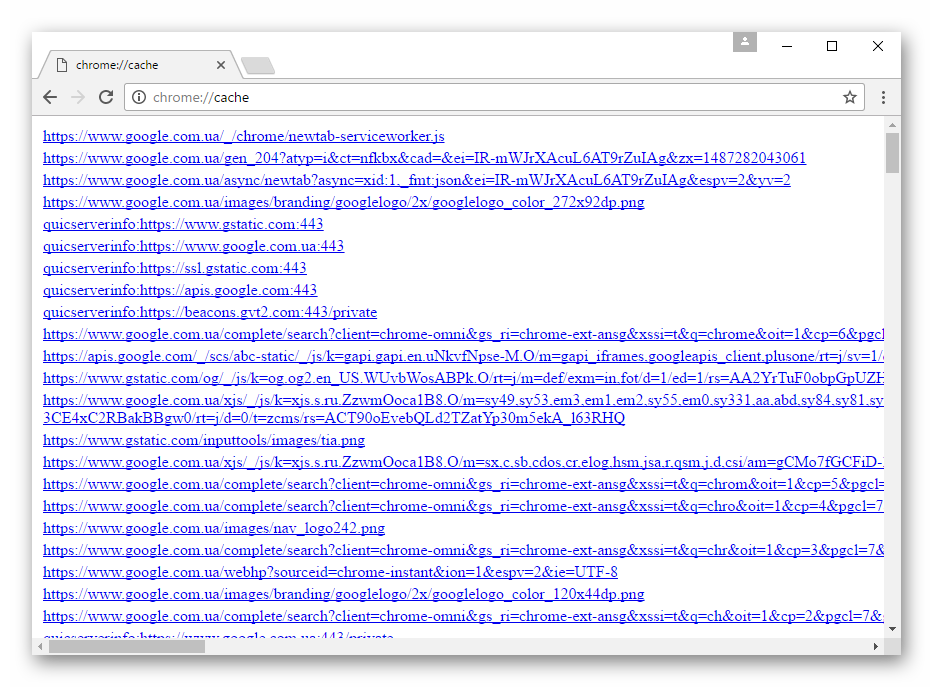Click the forward arrow button
The width and height of the screenshot is (933, 687).
78,97
